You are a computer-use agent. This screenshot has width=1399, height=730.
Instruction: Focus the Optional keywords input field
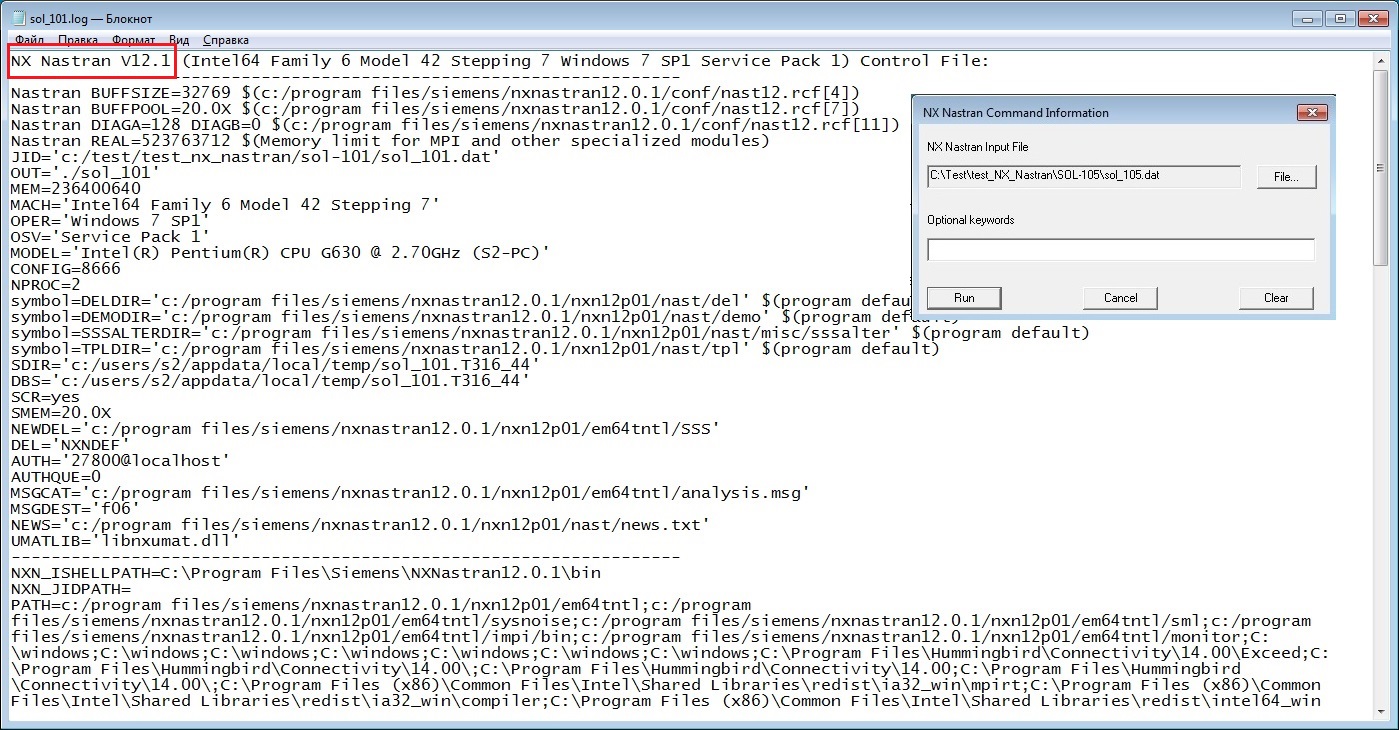click(1120, 250)
